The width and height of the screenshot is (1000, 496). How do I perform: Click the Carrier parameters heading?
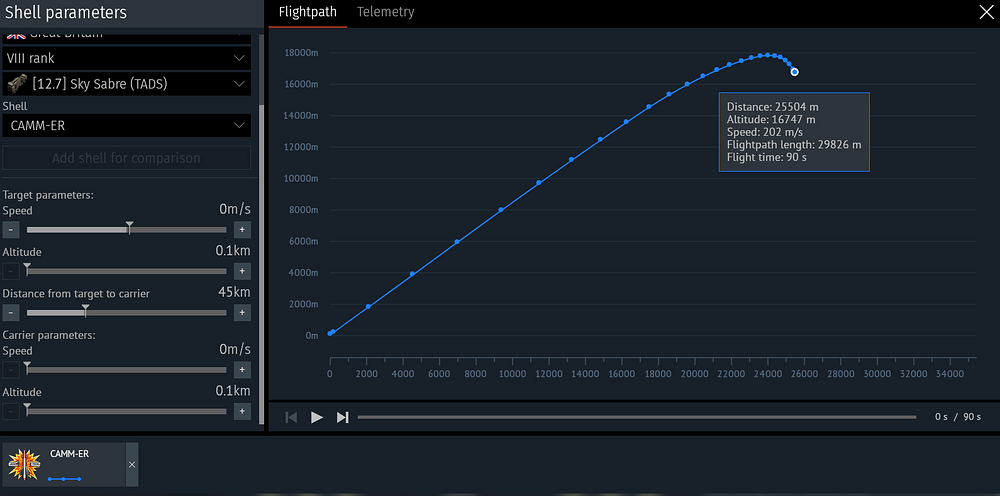pyautogui.click(x=49, y=335)
